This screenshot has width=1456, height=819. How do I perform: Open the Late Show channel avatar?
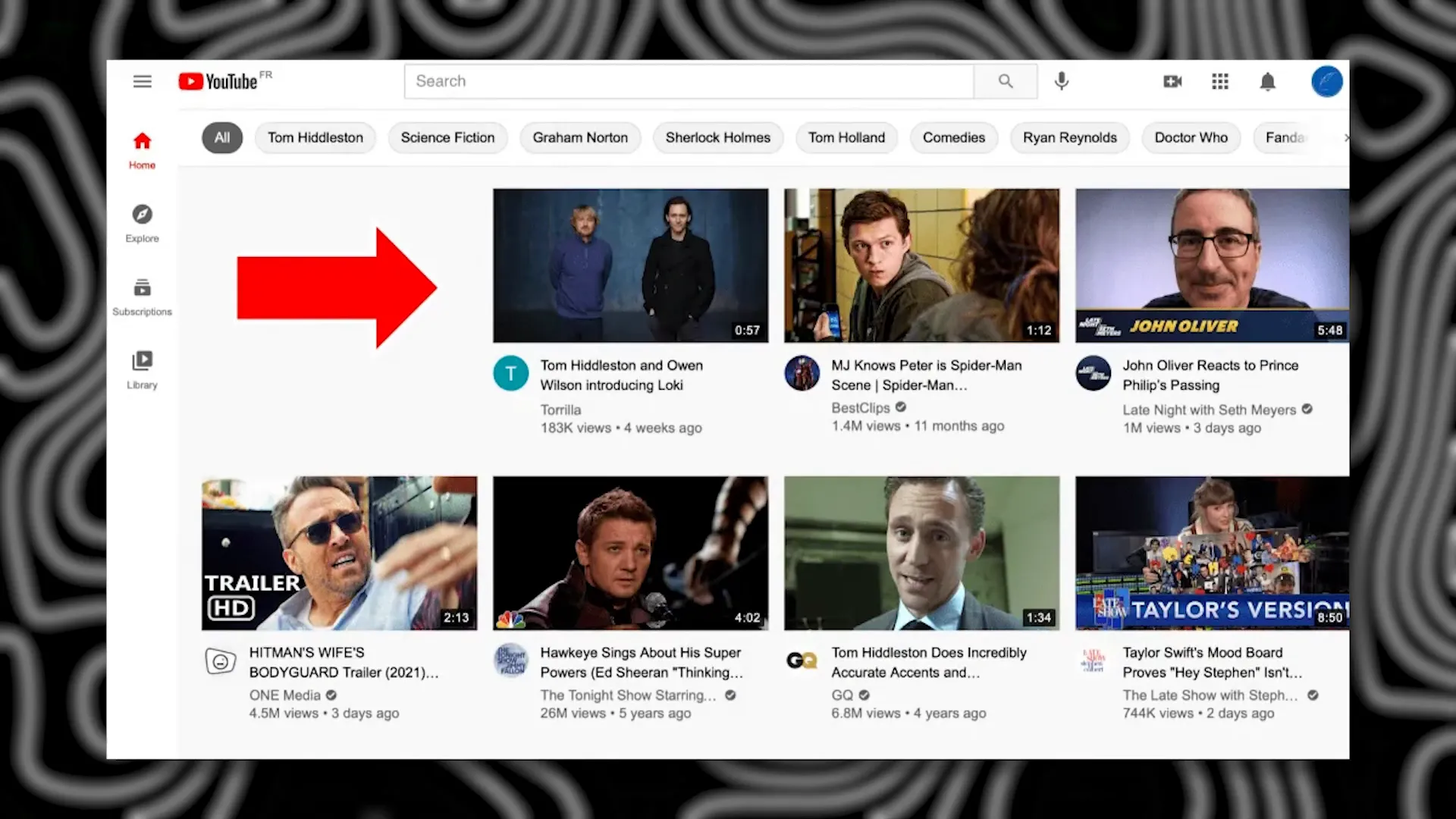[x=1093, y=661]
